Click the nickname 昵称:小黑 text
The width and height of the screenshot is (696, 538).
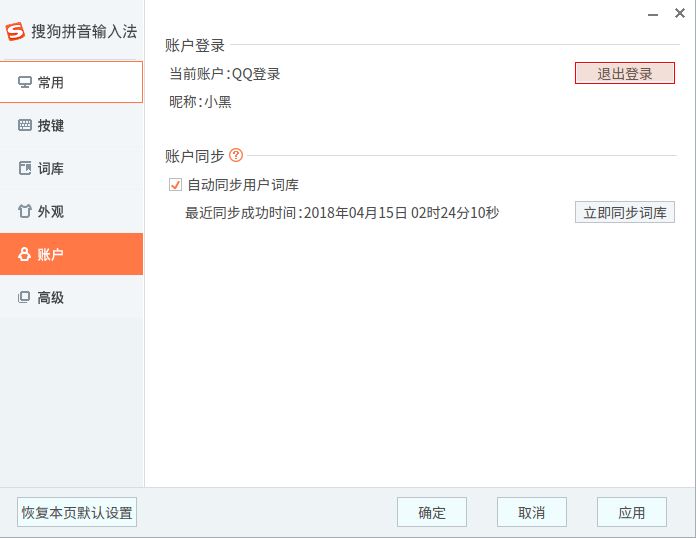point(200,102)
